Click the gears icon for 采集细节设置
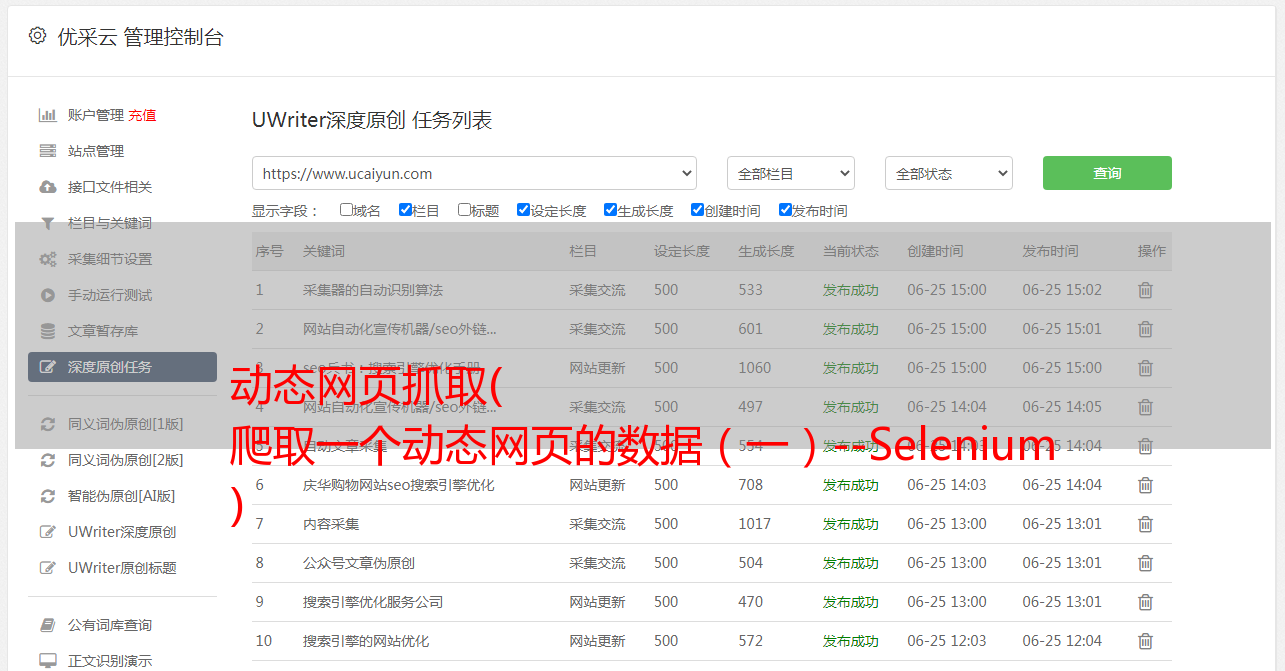Screen dimensions: 1285x671 47,259
